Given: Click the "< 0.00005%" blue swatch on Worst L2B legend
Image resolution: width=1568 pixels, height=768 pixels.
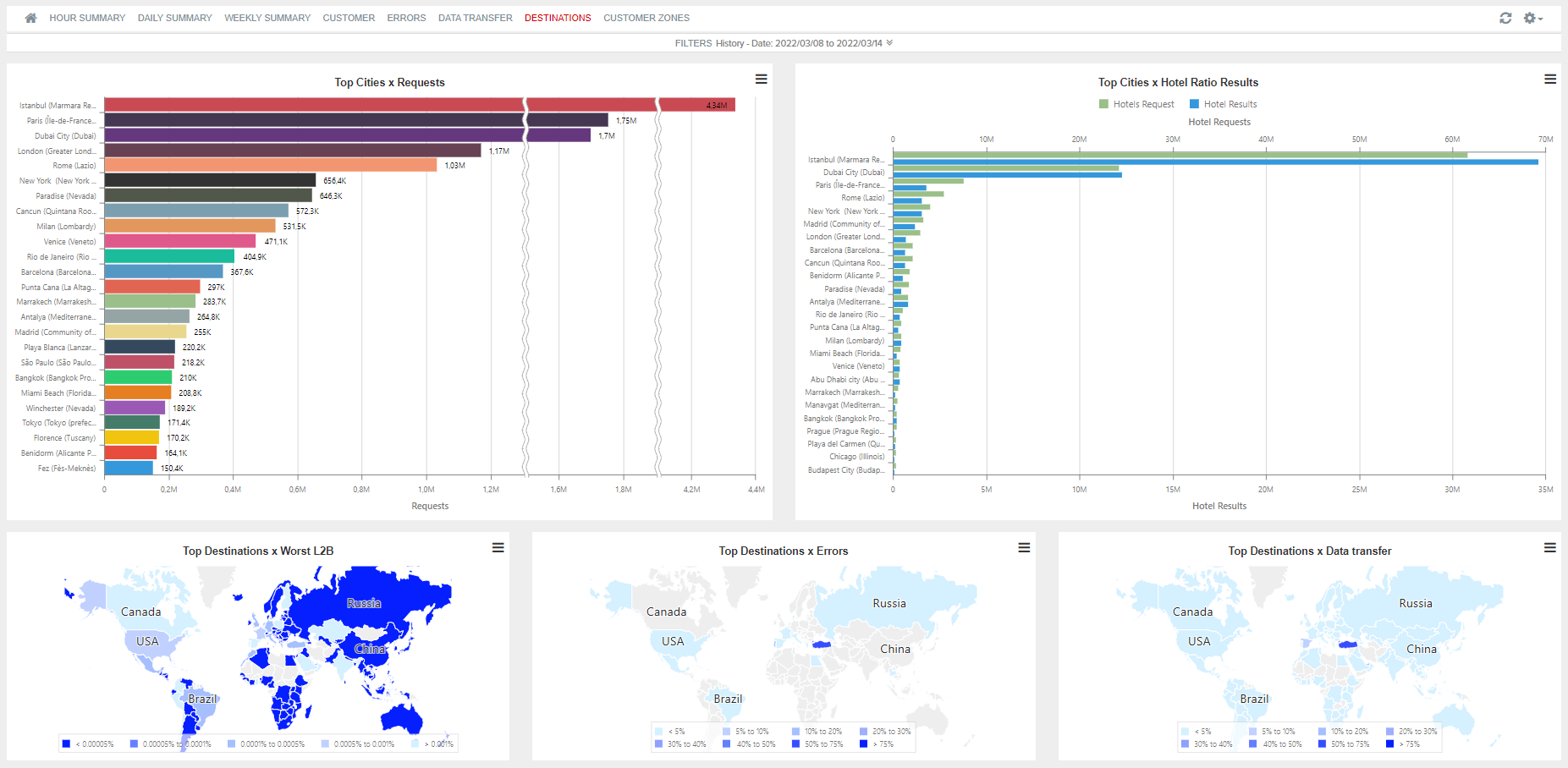Looking at the screenshot, I should point(66,743).
